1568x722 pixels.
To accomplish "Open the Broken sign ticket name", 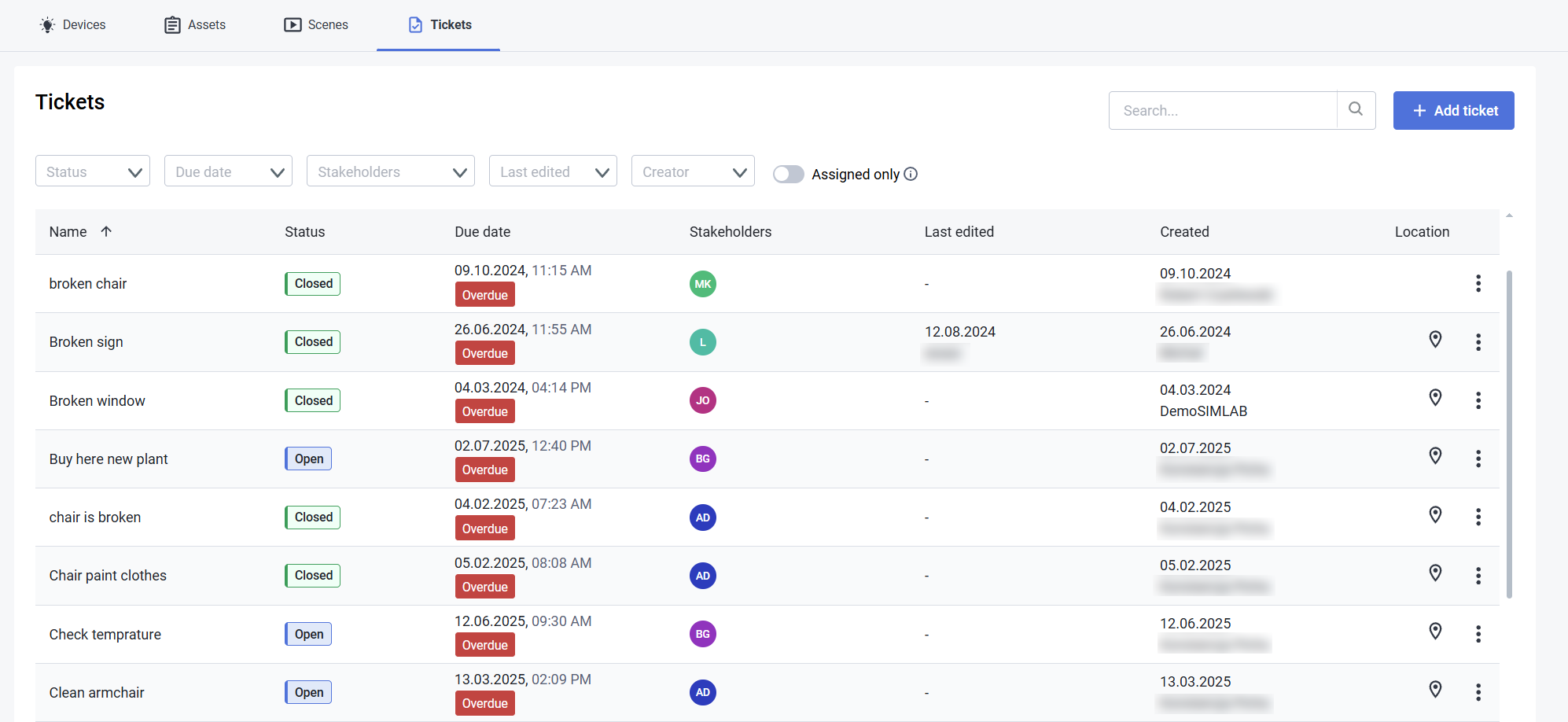I will (x=86, y=342).
